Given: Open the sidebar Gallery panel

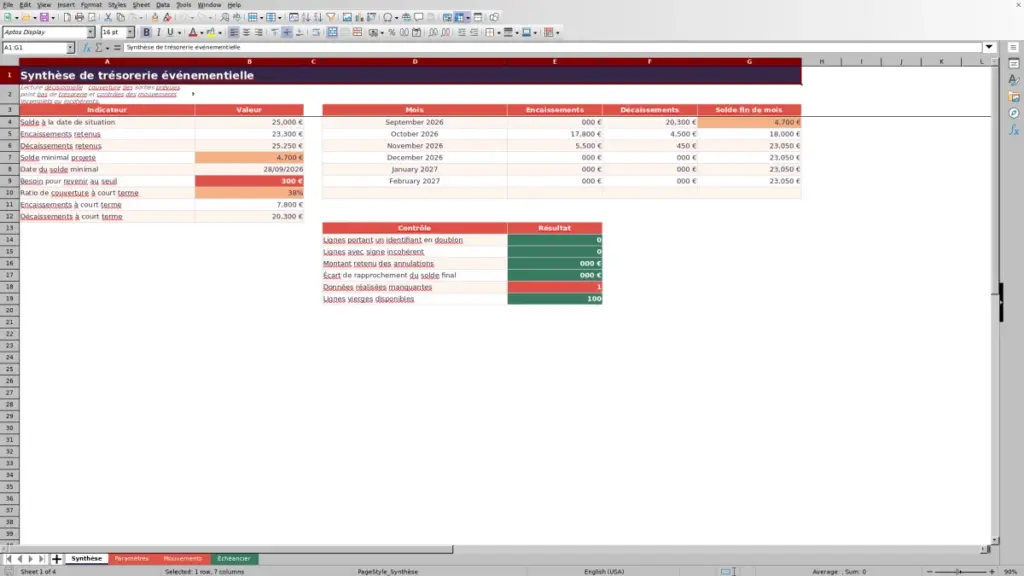Looking at the screenshot, I should click(x=1014, y=97).
